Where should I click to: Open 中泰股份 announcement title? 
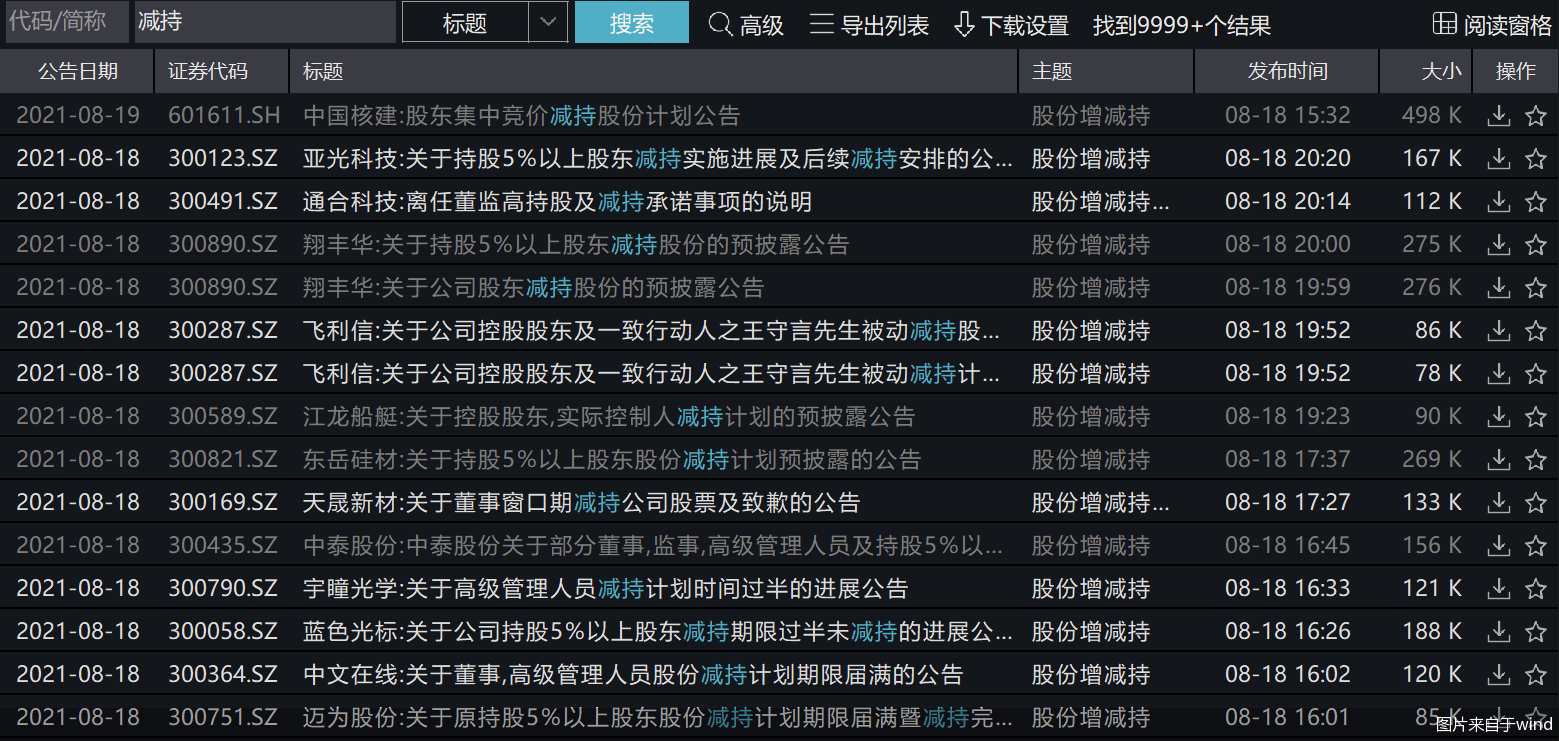[653, 546]
